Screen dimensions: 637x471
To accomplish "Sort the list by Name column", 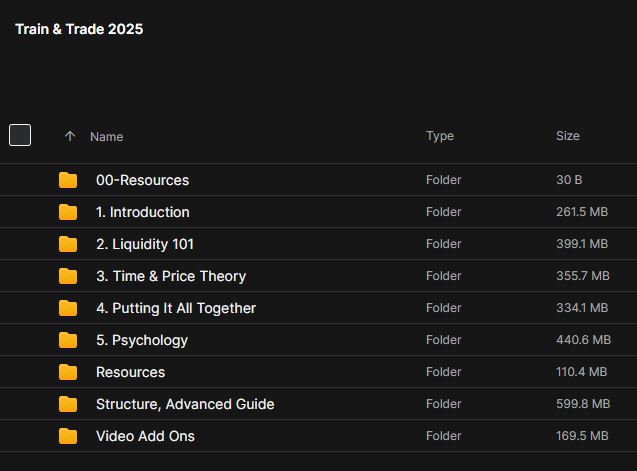I will coord(107,136).
